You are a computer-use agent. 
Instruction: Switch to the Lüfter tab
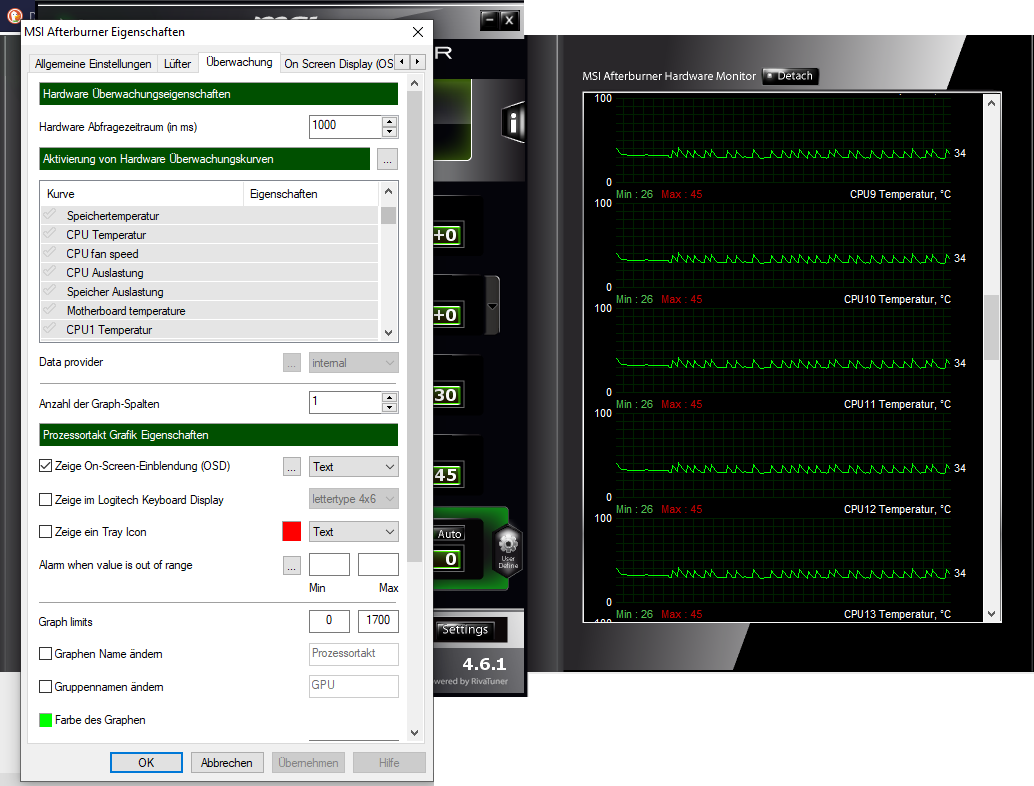pos(177,63)
